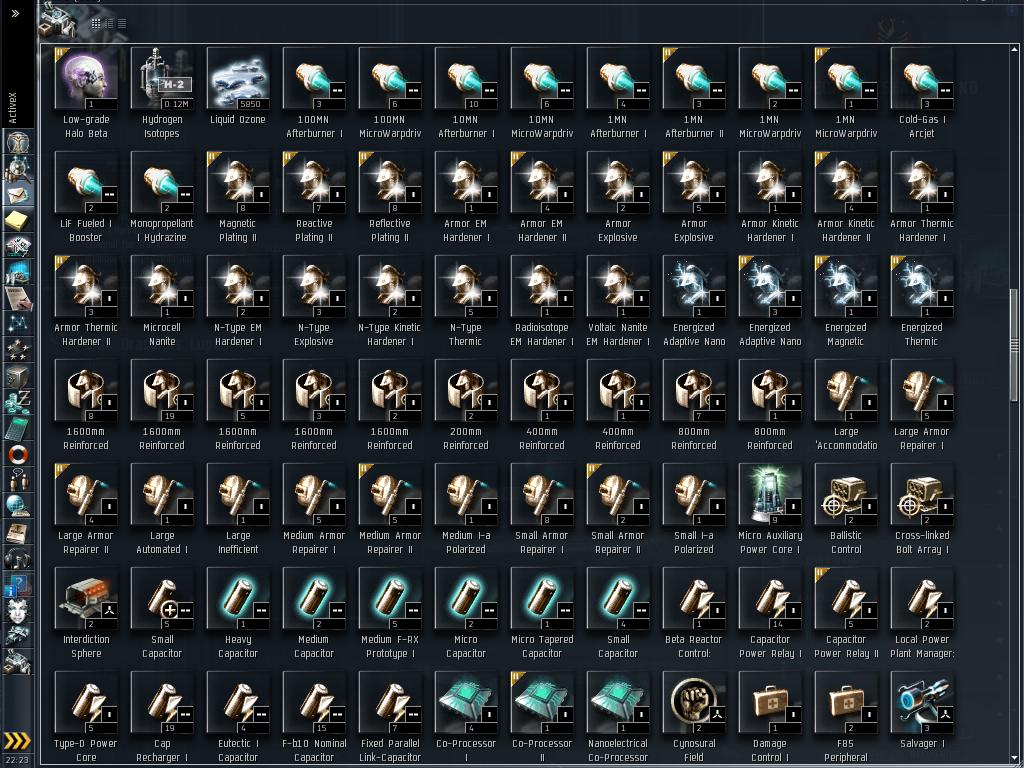Open the mail envelope icon in sidebar
The image size is (1024, 768).
pos(17,195)
